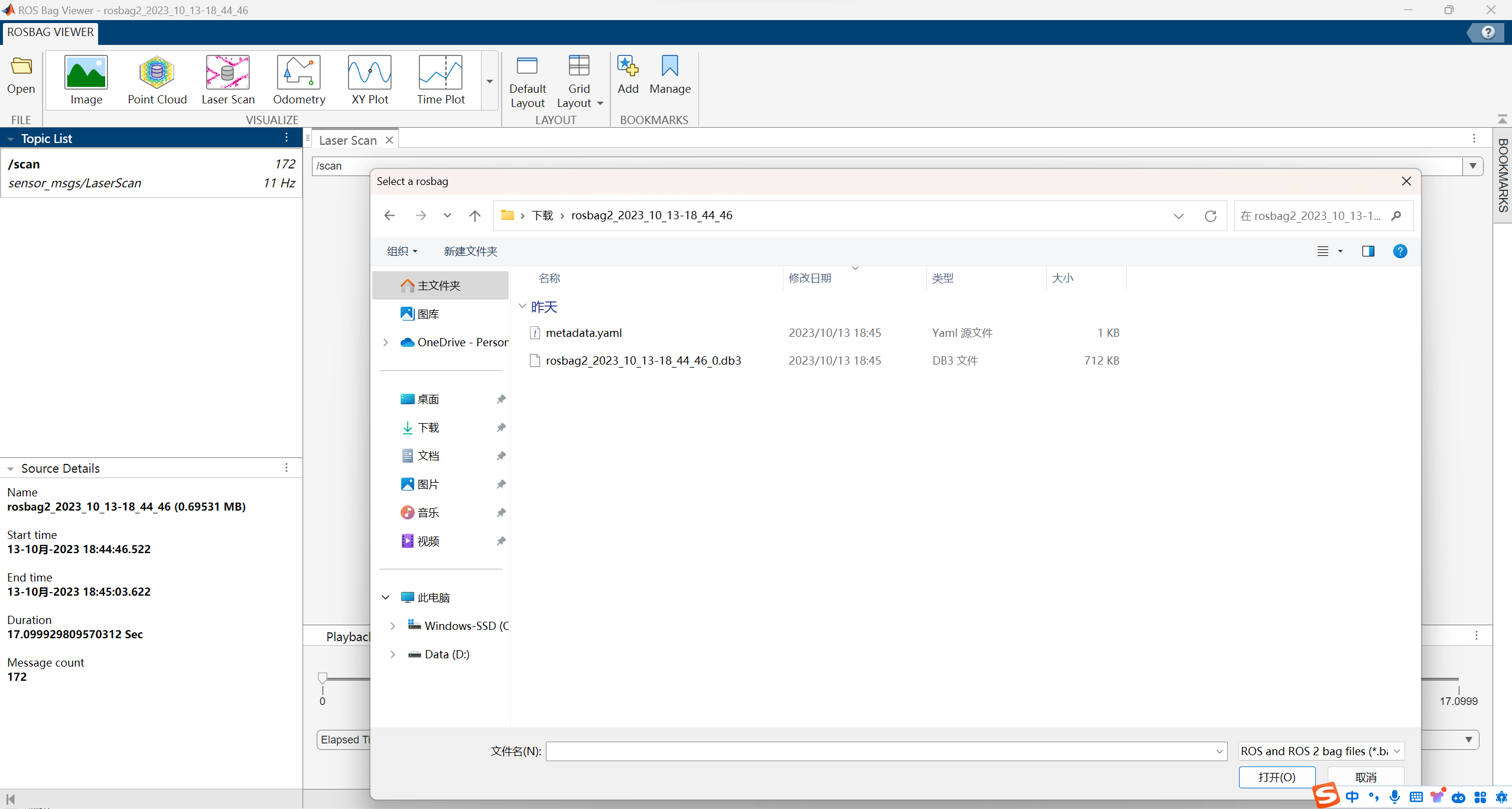Open a bag file using the Open icon
Viewport: 1512px width, 809px height.
[x=21, y=76]
